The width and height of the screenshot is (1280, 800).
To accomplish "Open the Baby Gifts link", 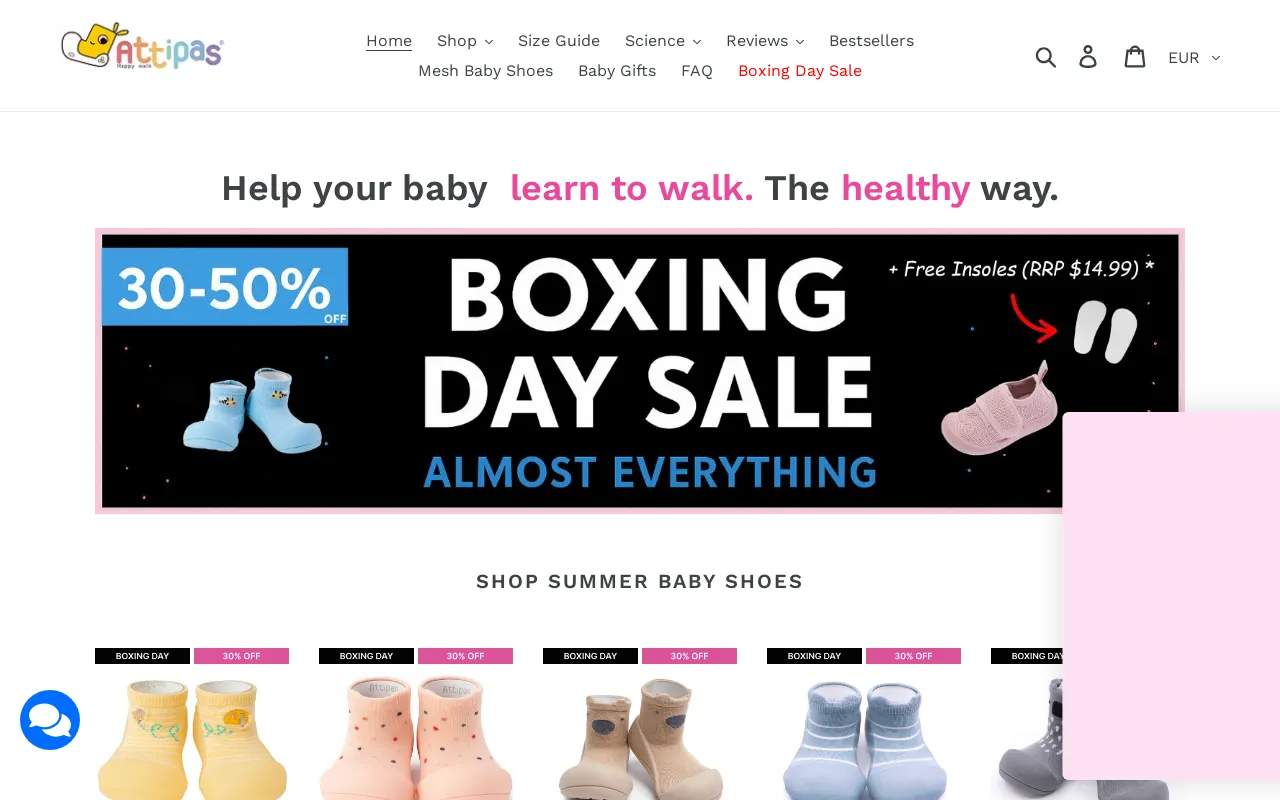I will 617,71.
